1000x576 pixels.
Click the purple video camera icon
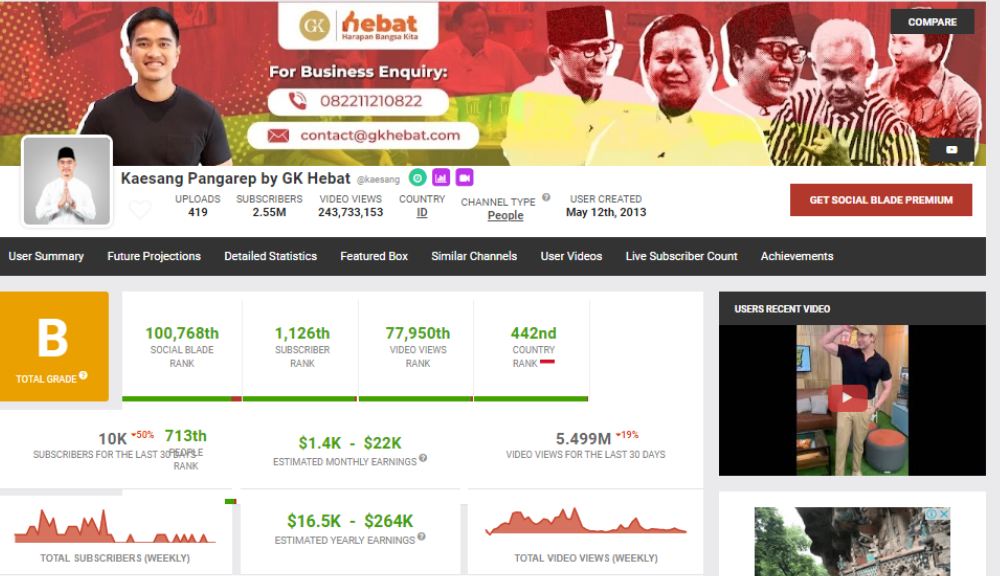pyautogui.click(x=464, y=178)
